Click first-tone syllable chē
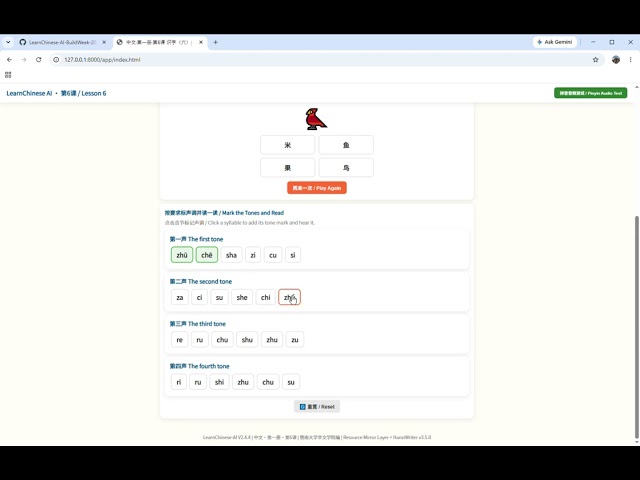 207,255
